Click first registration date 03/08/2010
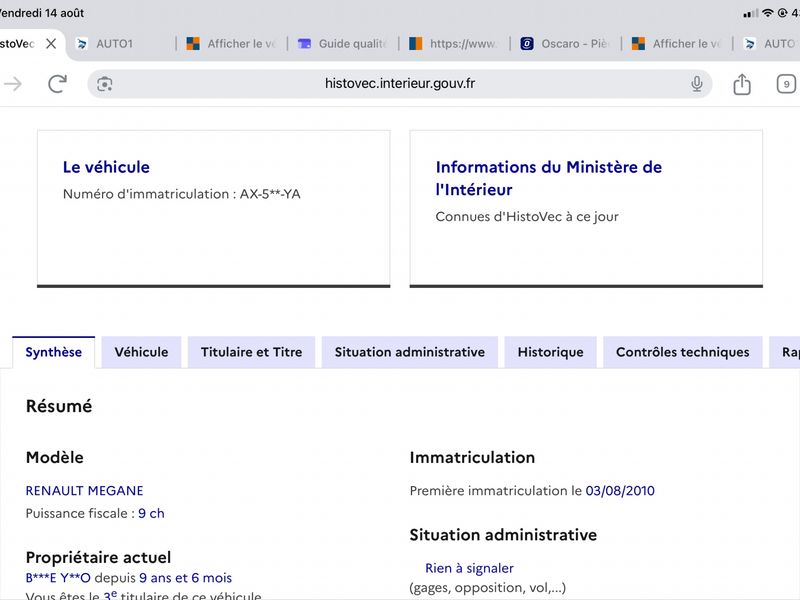 [x=620, y=491]
